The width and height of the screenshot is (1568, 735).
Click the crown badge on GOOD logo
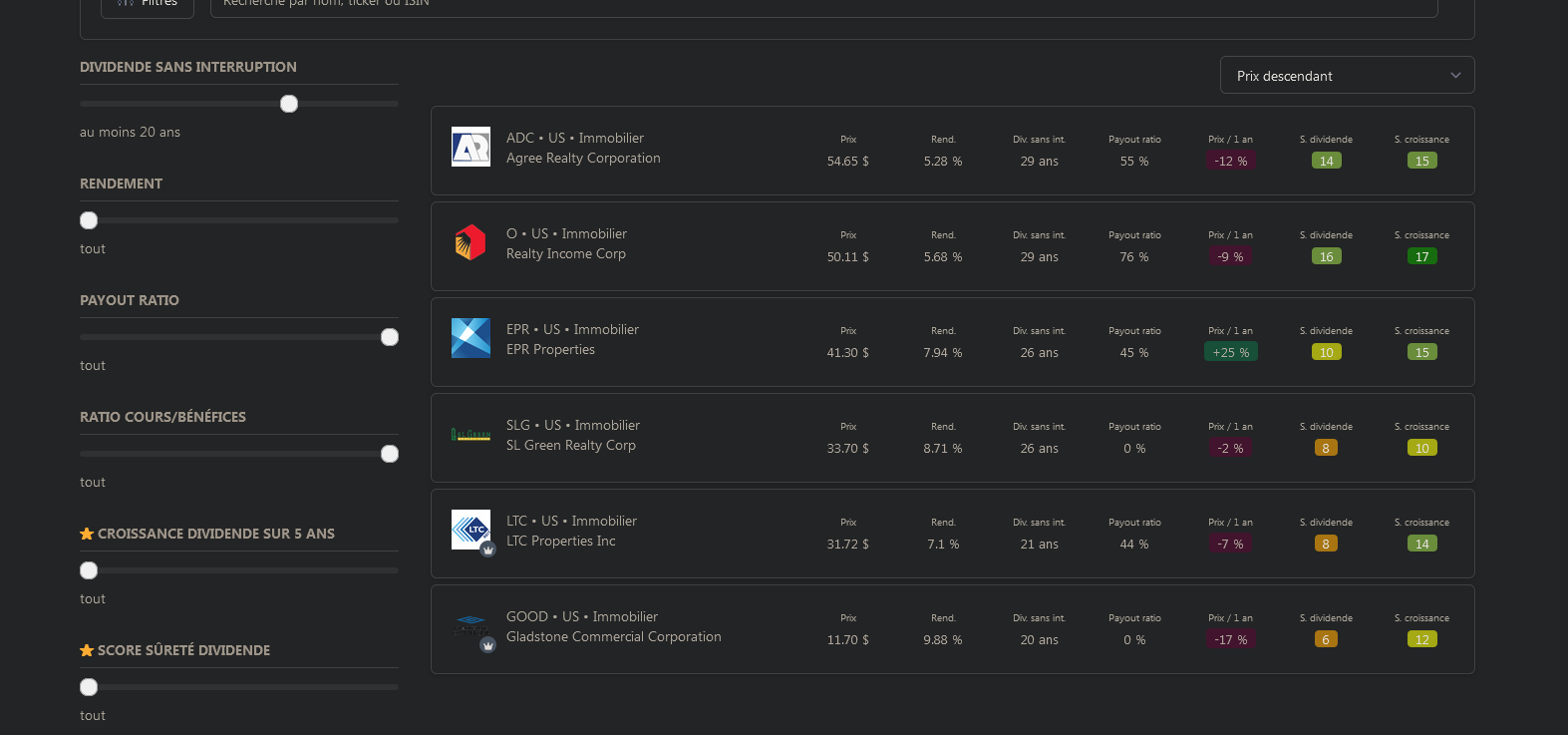point(488,645)
